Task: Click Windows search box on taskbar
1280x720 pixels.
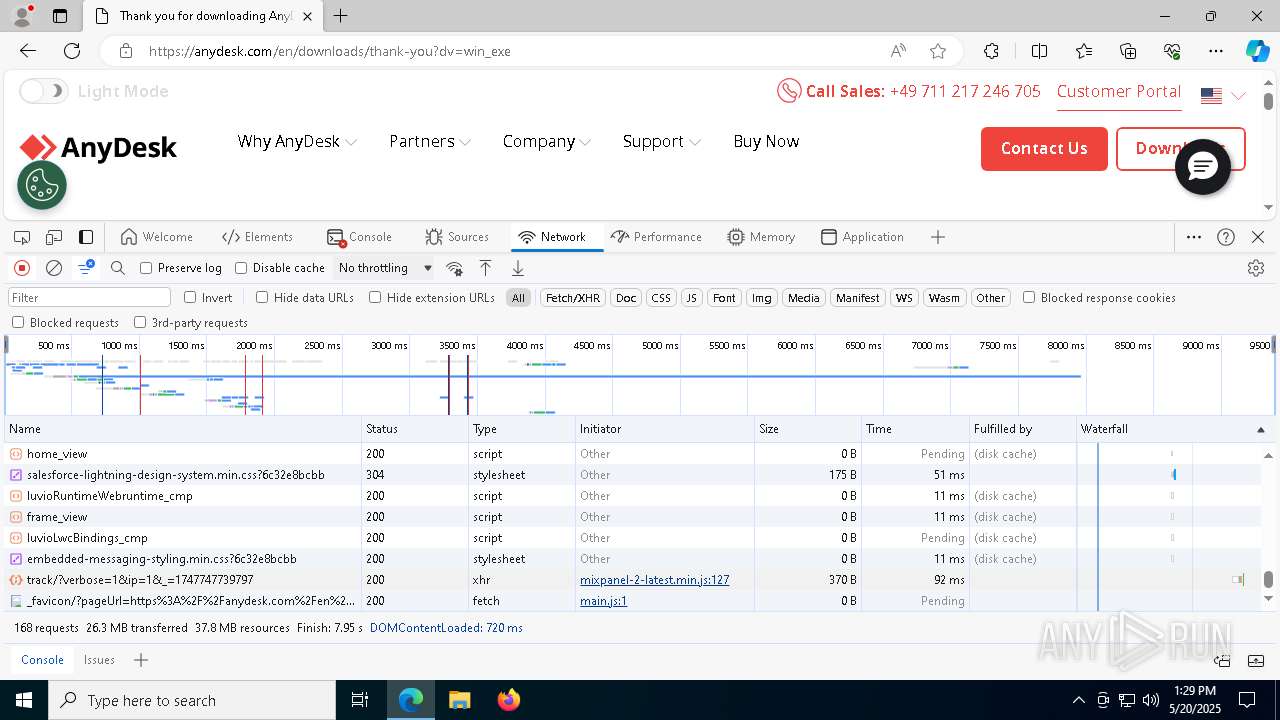Action: (192, 700)
